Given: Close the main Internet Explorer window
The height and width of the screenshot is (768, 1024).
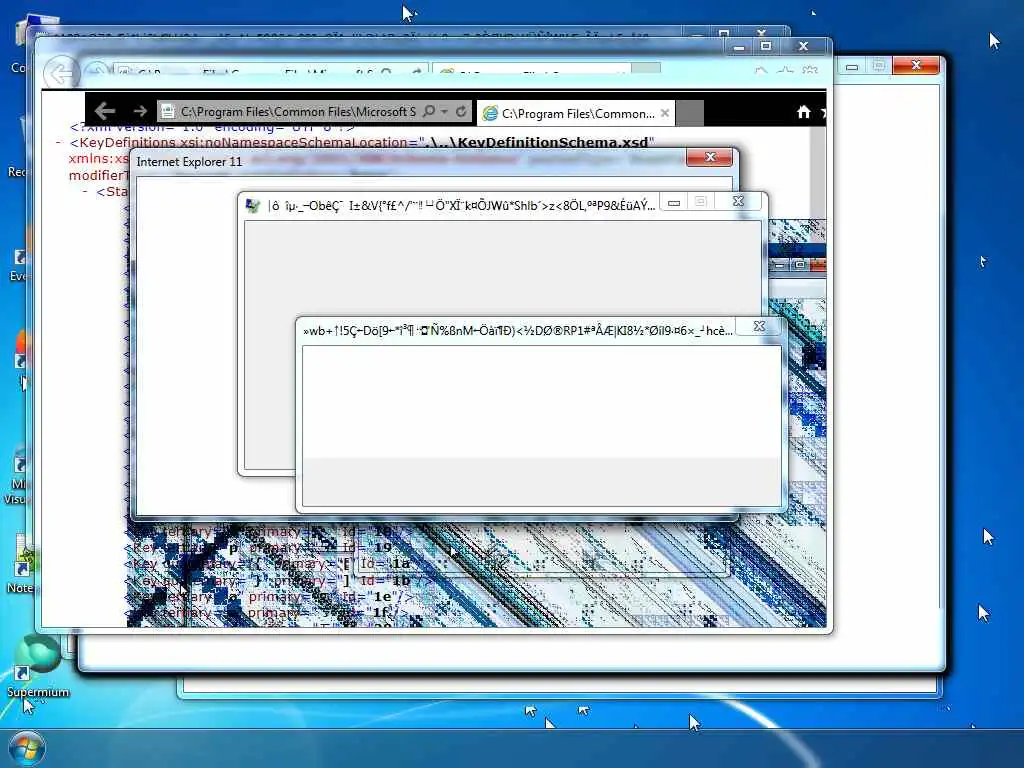Looking at the screenshot, I should click(x=803, y=46).
